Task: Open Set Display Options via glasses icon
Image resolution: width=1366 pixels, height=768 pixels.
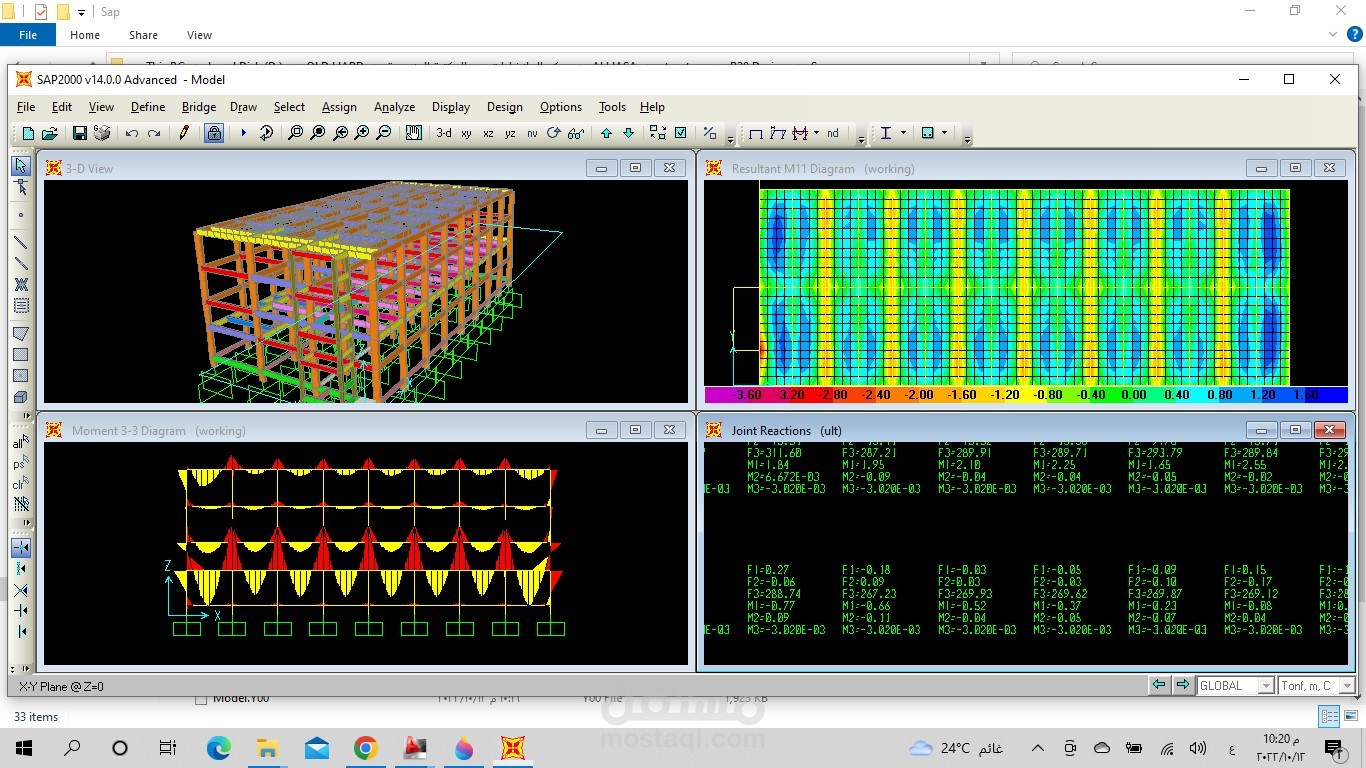Action: point(575,132)
